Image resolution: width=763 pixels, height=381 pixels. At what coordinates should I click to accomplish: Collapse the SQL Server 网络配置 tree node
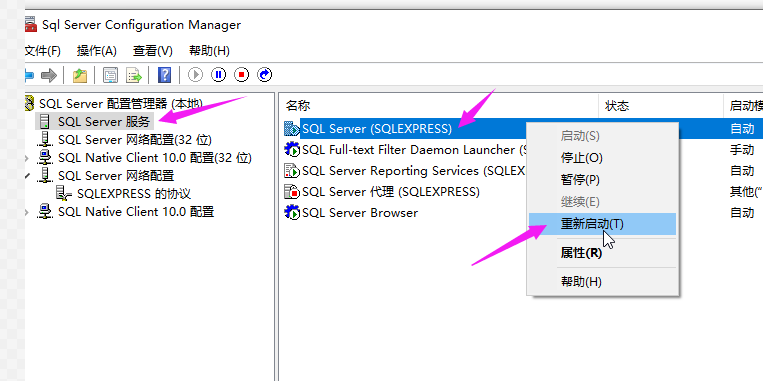pyautogui.click(x=27, y=176)
